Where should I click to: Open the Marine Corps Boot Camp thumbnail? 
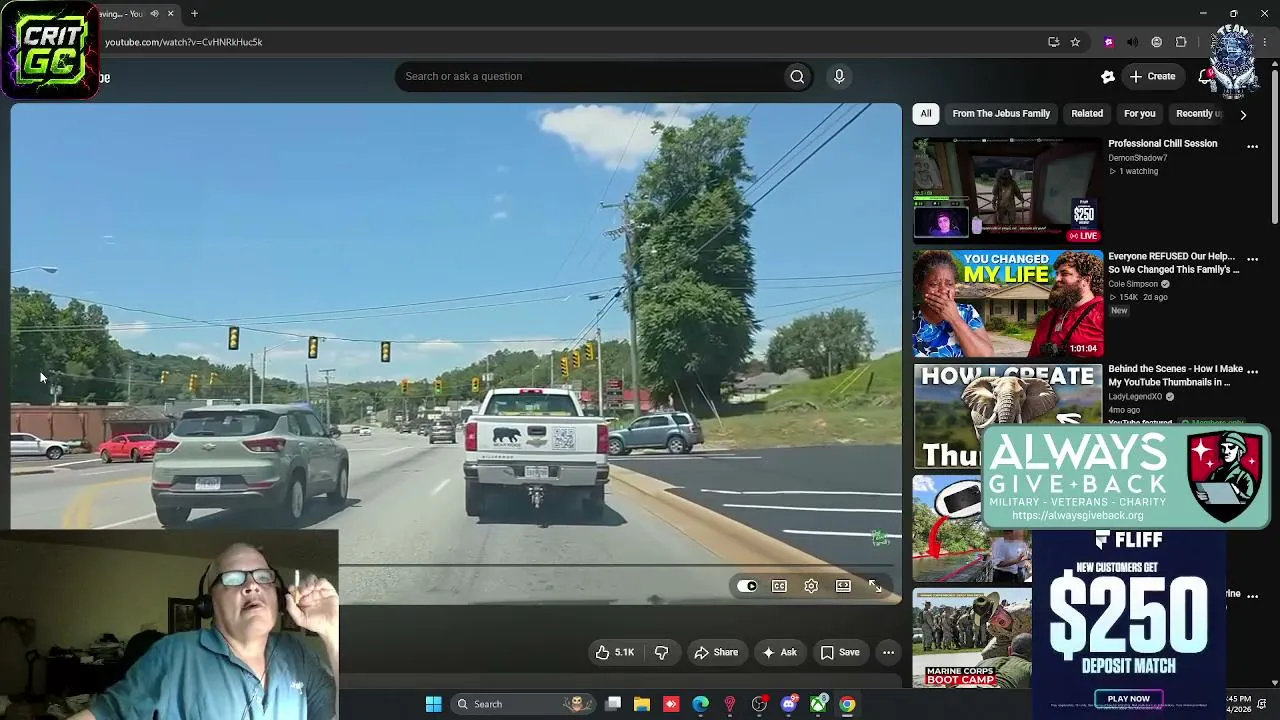(x=972, y=637)
